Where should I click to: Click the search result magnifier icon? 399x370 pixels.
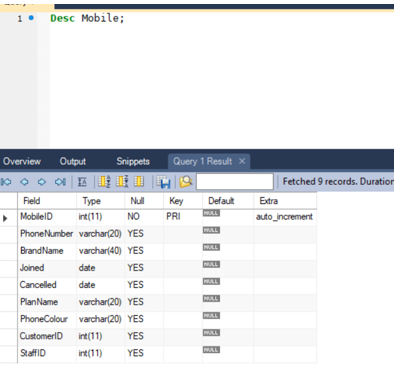(x=186, y=182)
